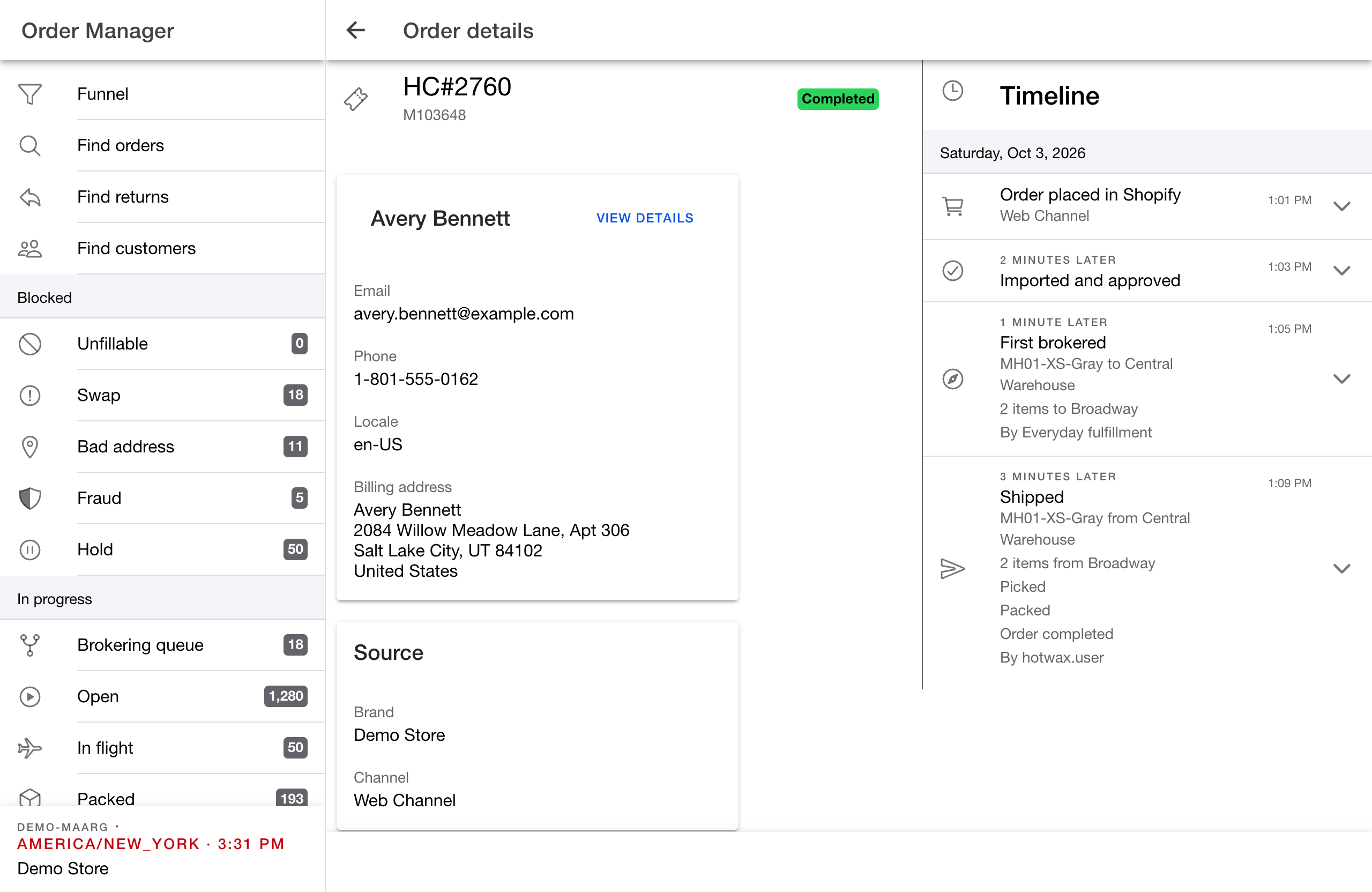This screenshot has height=892, width=1372.
Task: Click the Find customers people icon
Action: coord(30,249)
